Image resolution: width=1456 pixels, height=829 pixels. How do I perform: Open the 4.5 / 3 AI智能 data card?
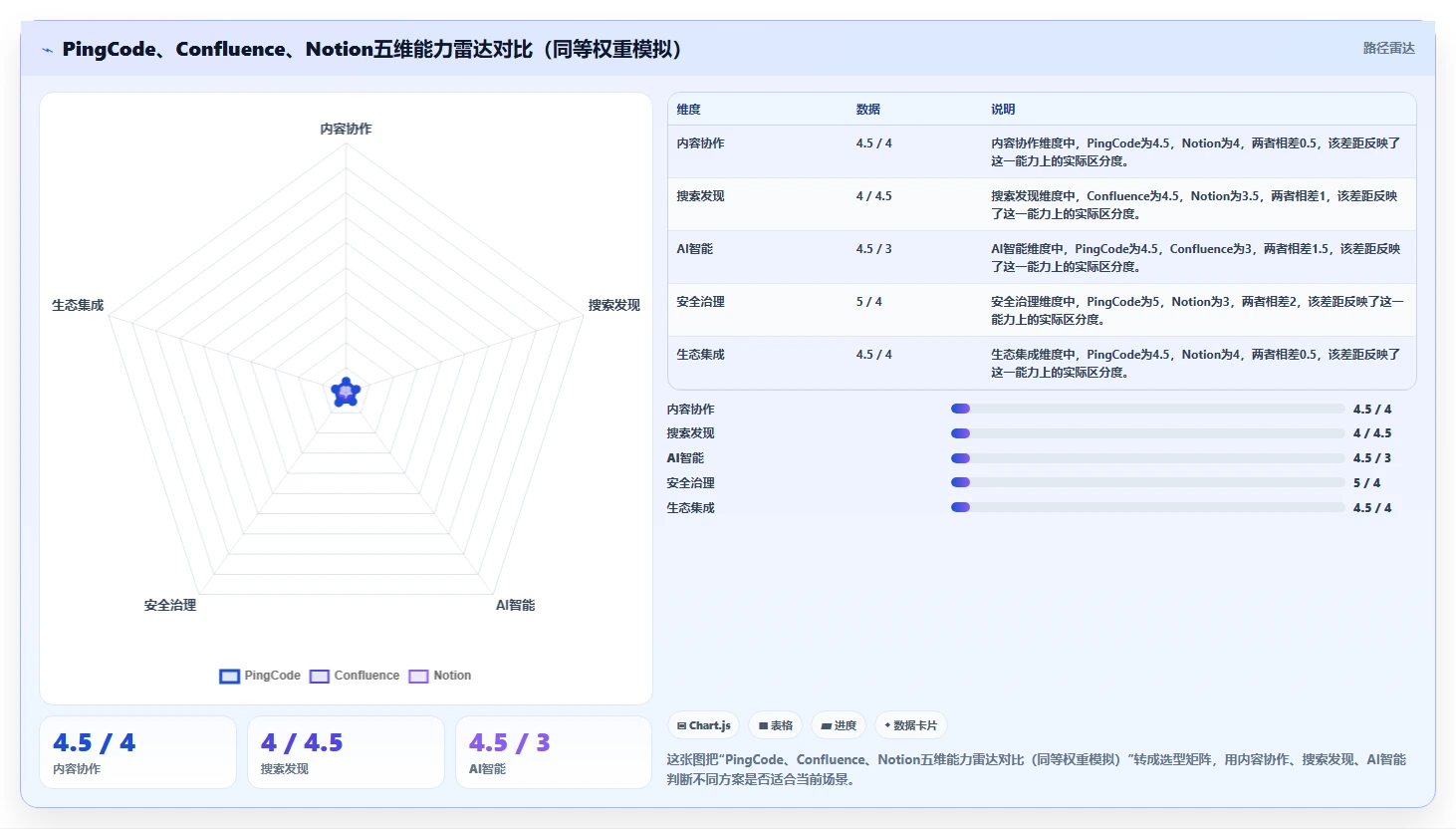coord(554,752)
